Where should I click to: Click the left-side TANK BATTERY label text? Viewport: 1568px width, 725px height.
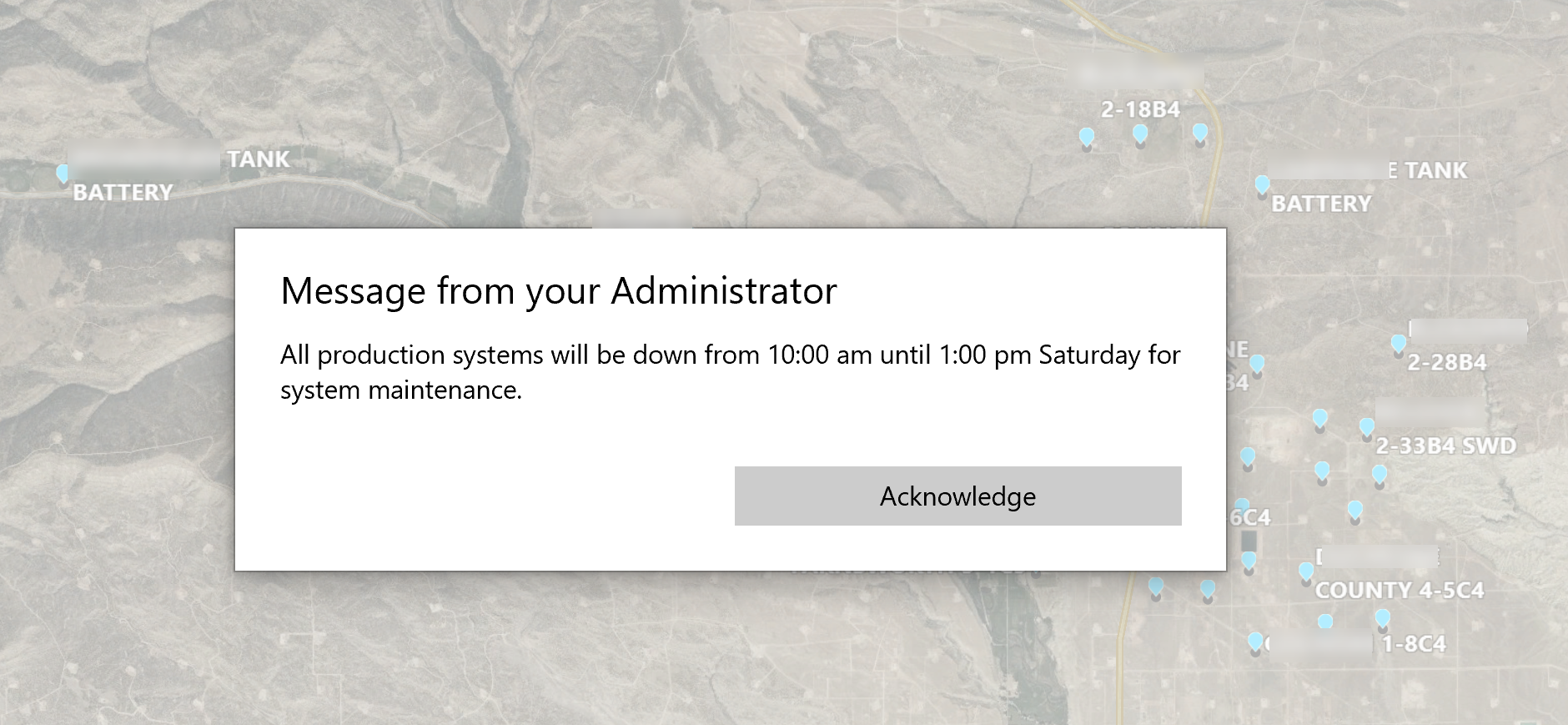(123, 193)
